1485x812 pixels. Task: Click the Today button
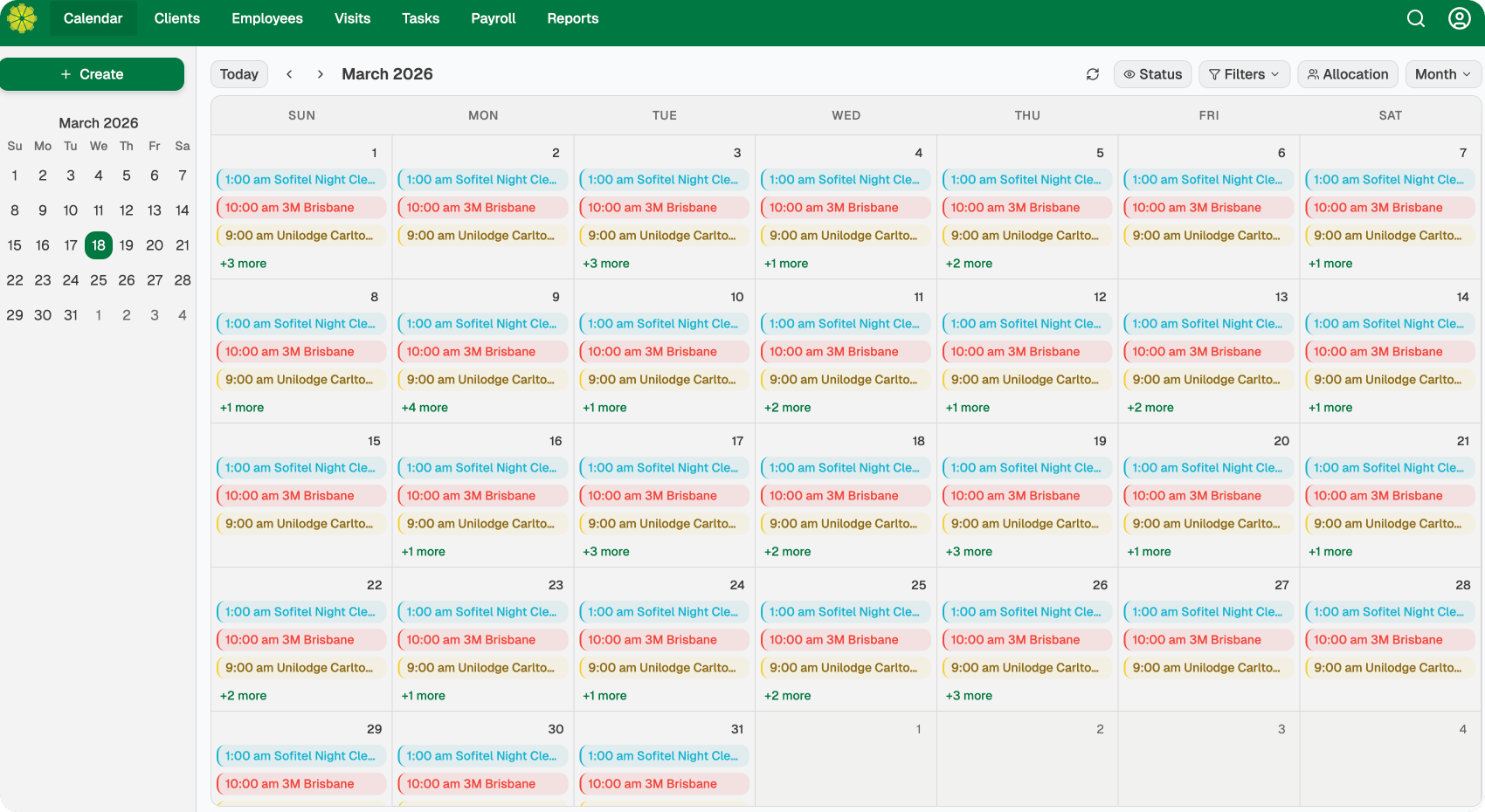pos(238,74)
